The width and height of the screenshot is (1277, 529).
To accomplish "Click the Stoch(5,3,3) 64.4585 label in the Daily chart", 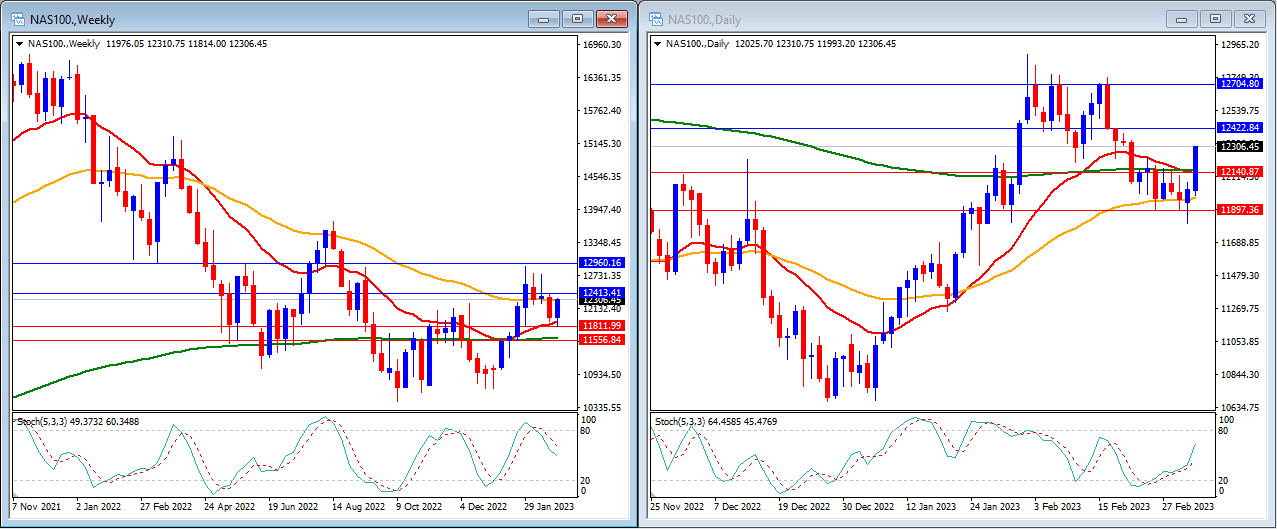I will pyautogui.click(x=716, y=422).
